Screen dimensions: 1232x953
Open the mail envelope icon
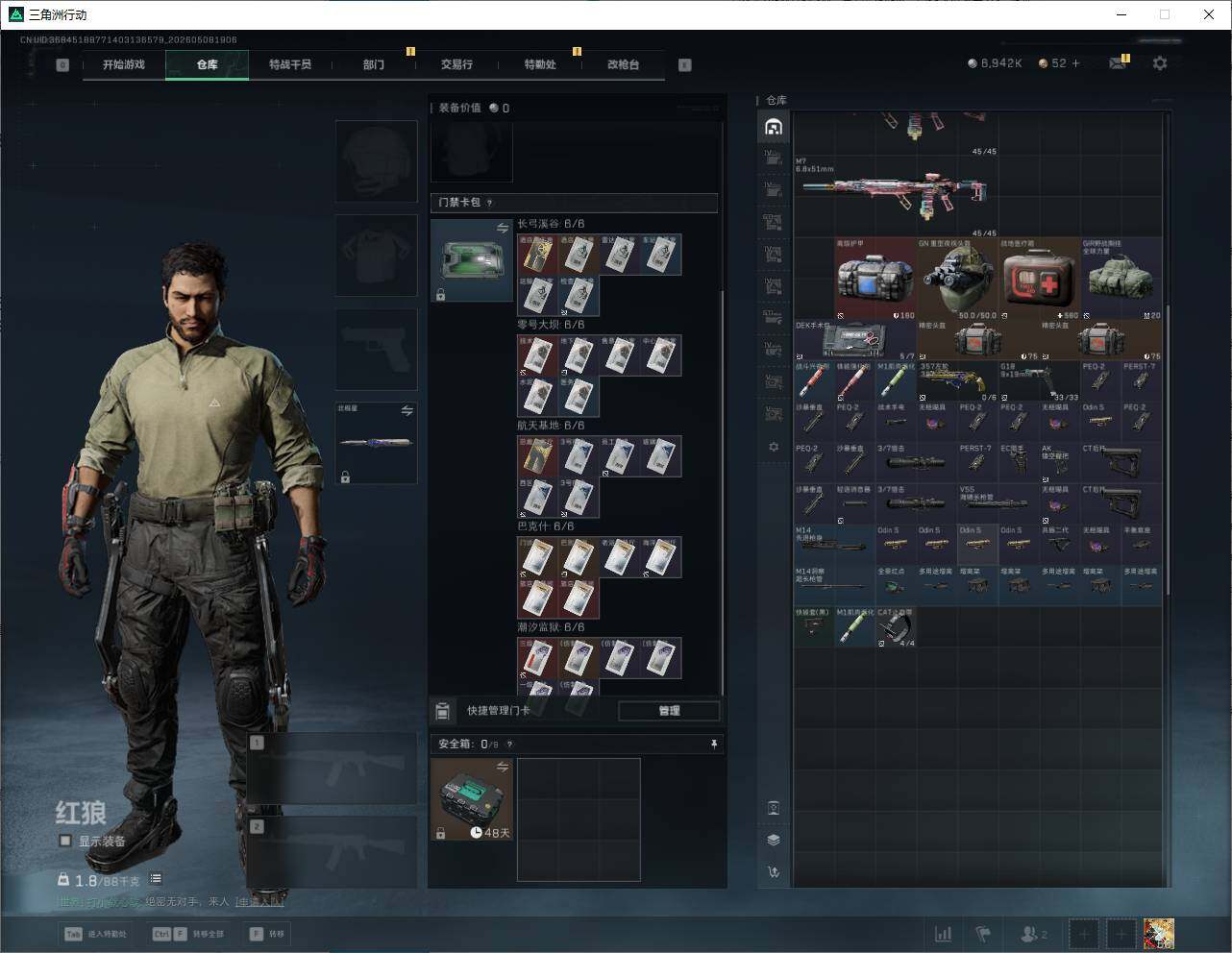point(1117,63)
